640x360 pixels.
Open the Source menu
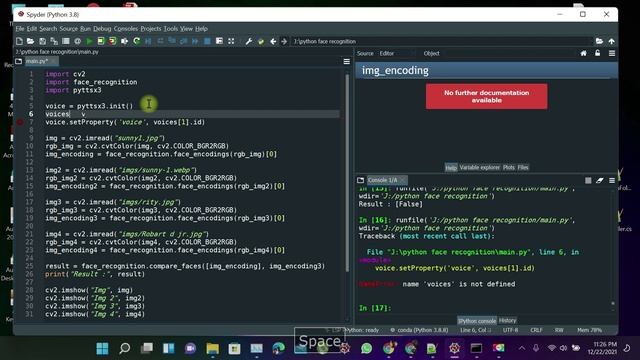(x=69, y=29)
